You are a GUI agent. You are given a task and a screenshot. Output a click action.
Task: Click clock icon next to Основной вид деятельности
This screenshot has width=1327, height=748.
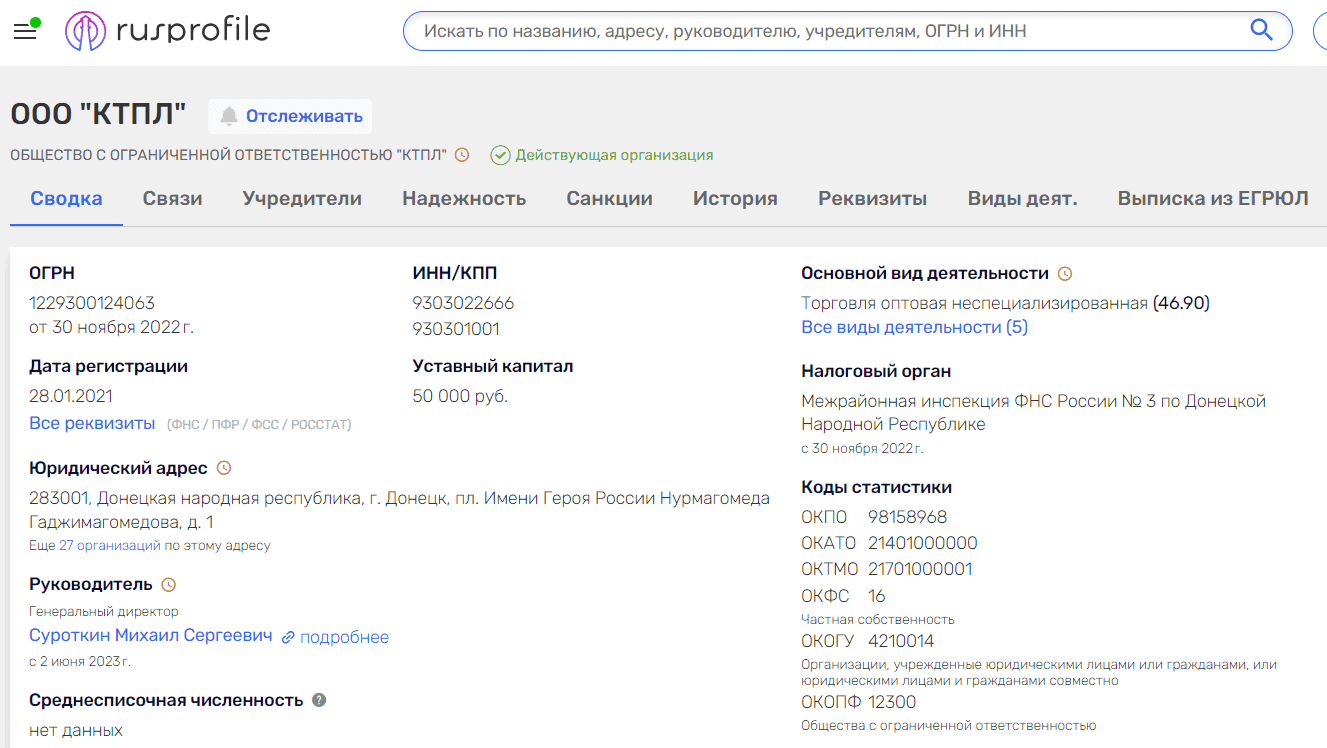tap(1065, 273)
